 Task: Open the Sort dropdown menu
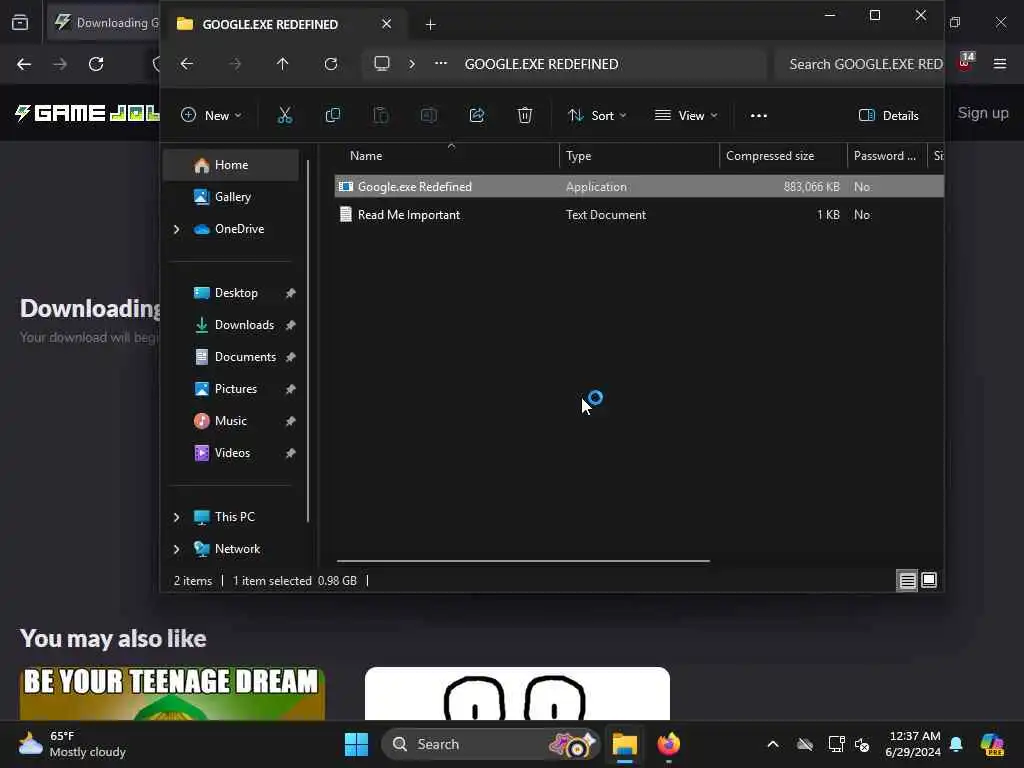(597, 116)
